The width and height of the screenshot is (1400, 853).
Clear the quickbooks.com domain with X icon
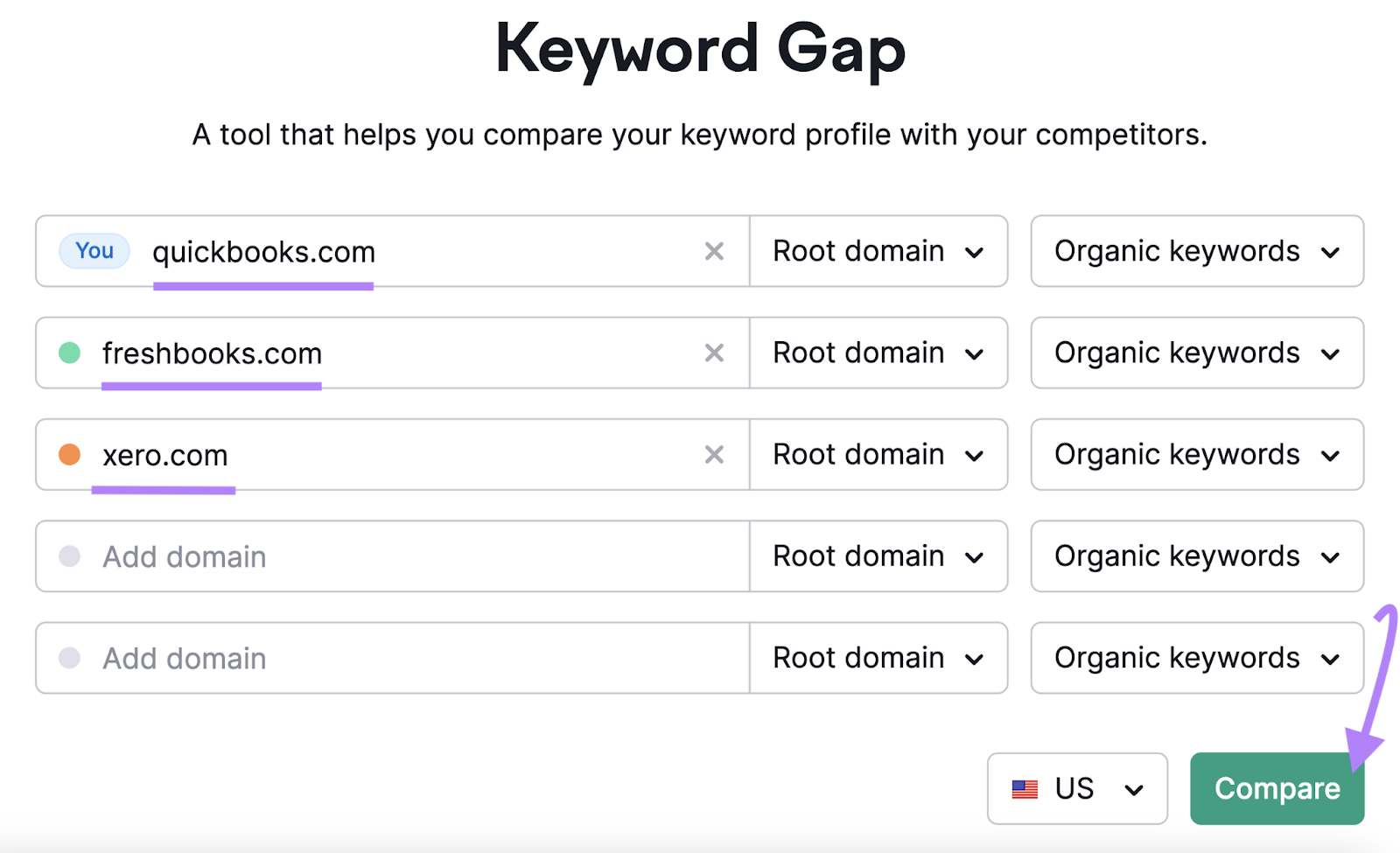coord(714,252)
